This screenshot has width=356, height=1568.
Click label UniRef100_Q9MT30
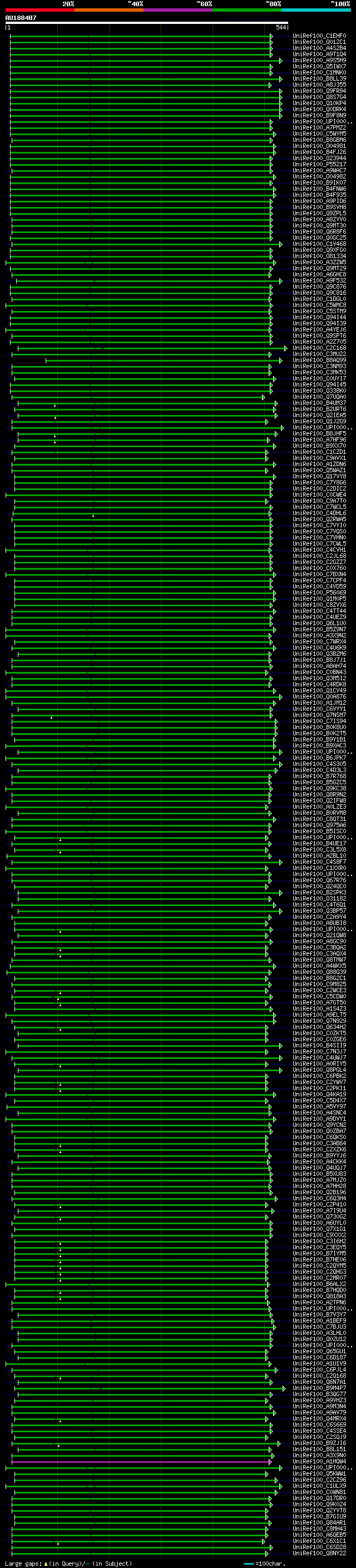(x=319, y=226)
